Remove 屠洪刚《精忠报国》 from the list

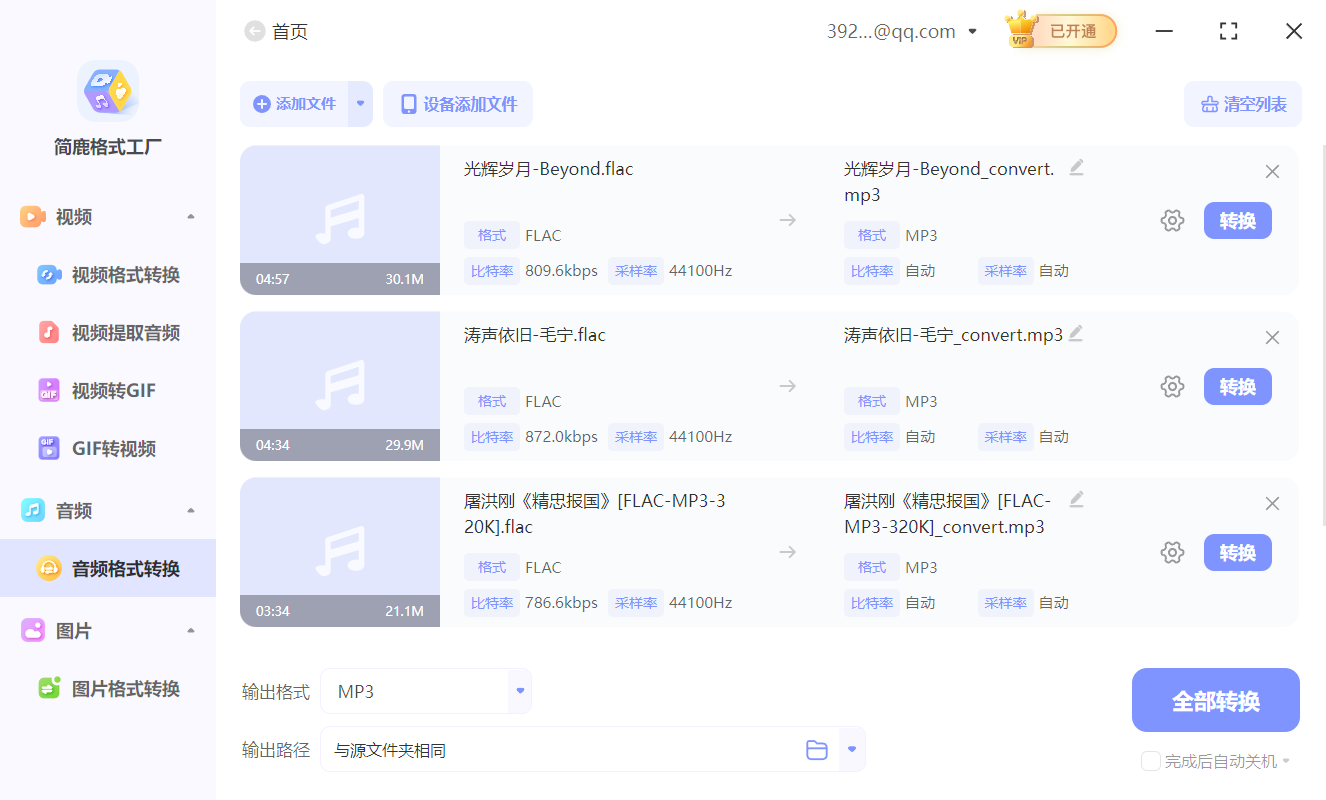tap(1272, 503)
